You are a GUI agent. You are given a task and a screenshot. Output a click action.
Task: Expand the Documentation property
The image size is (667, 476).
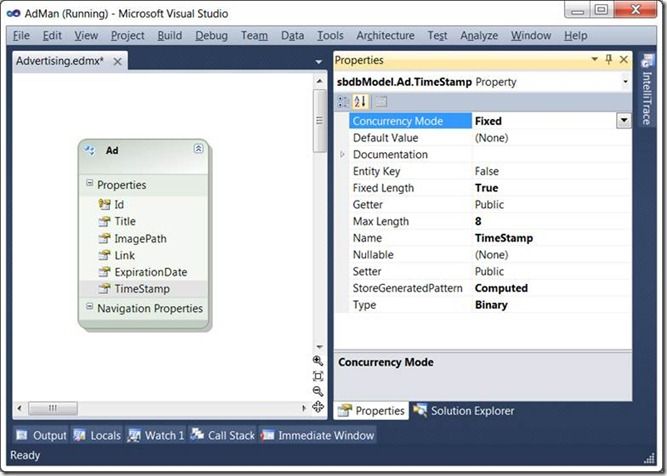(342, 154)
